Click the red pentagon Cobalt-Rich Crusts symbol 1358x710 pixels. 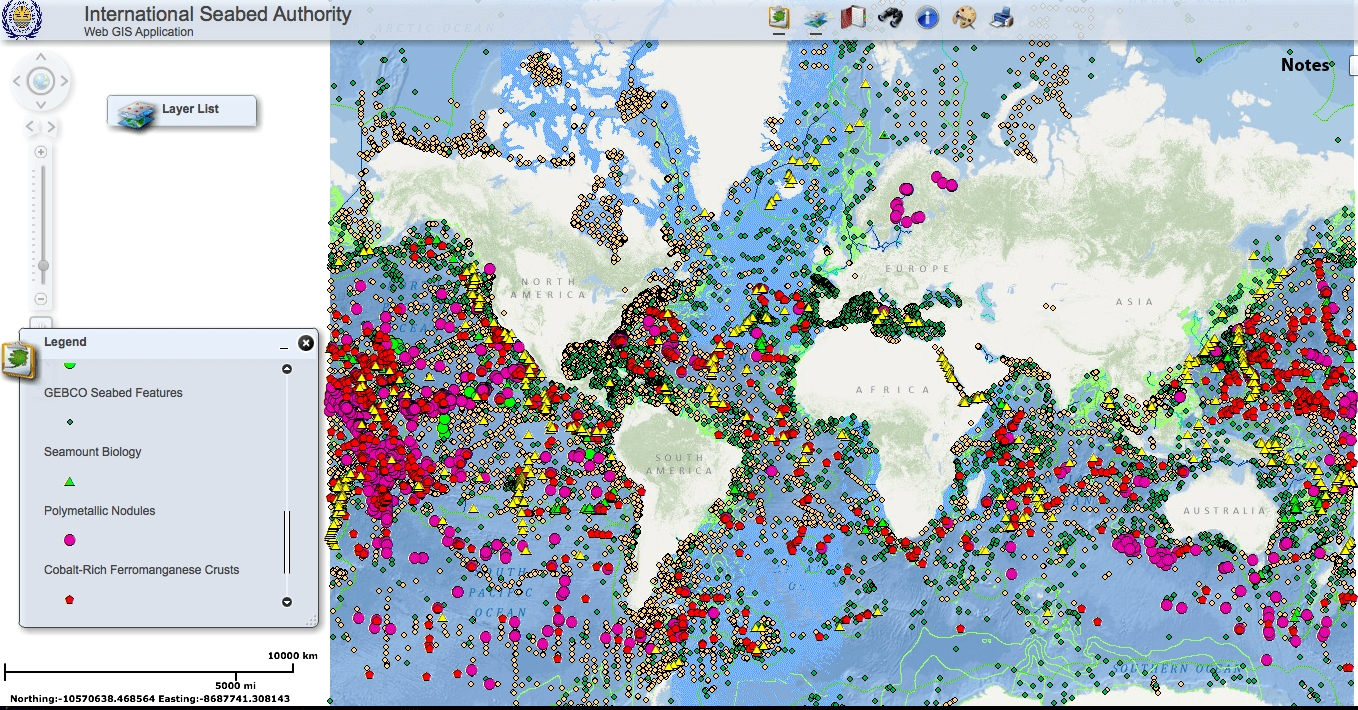coord(70,599)
